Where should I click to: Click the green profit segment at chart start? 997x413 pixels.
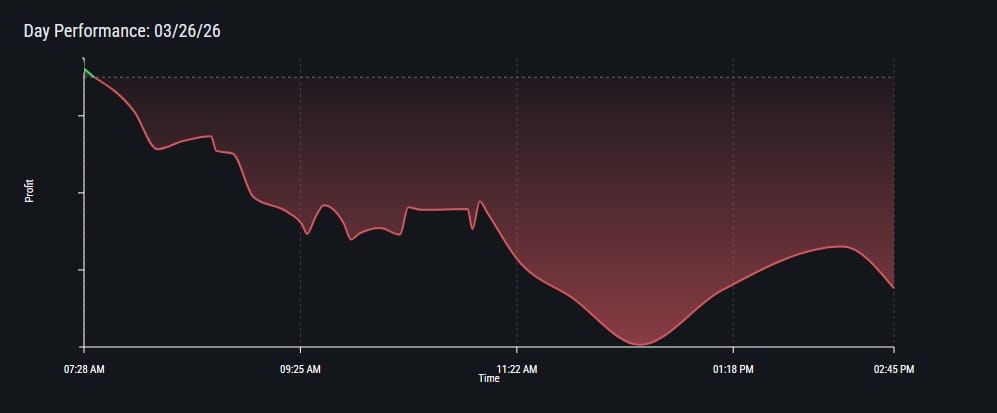point(88,72)
